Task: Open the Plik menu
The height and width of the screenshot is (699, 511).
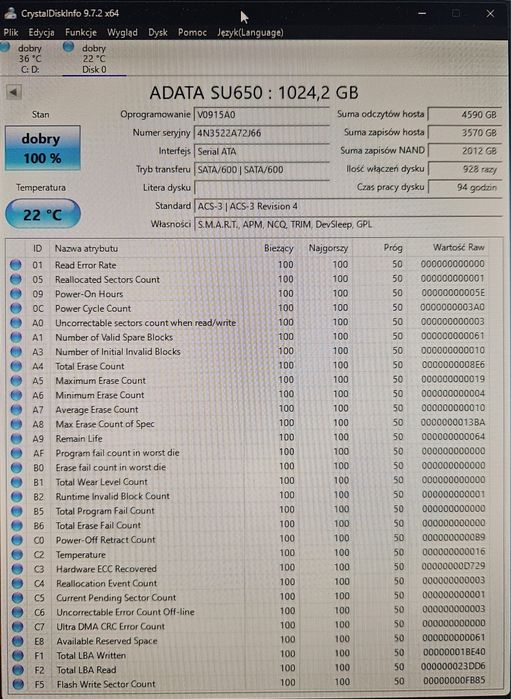Action: coord(11,33)
